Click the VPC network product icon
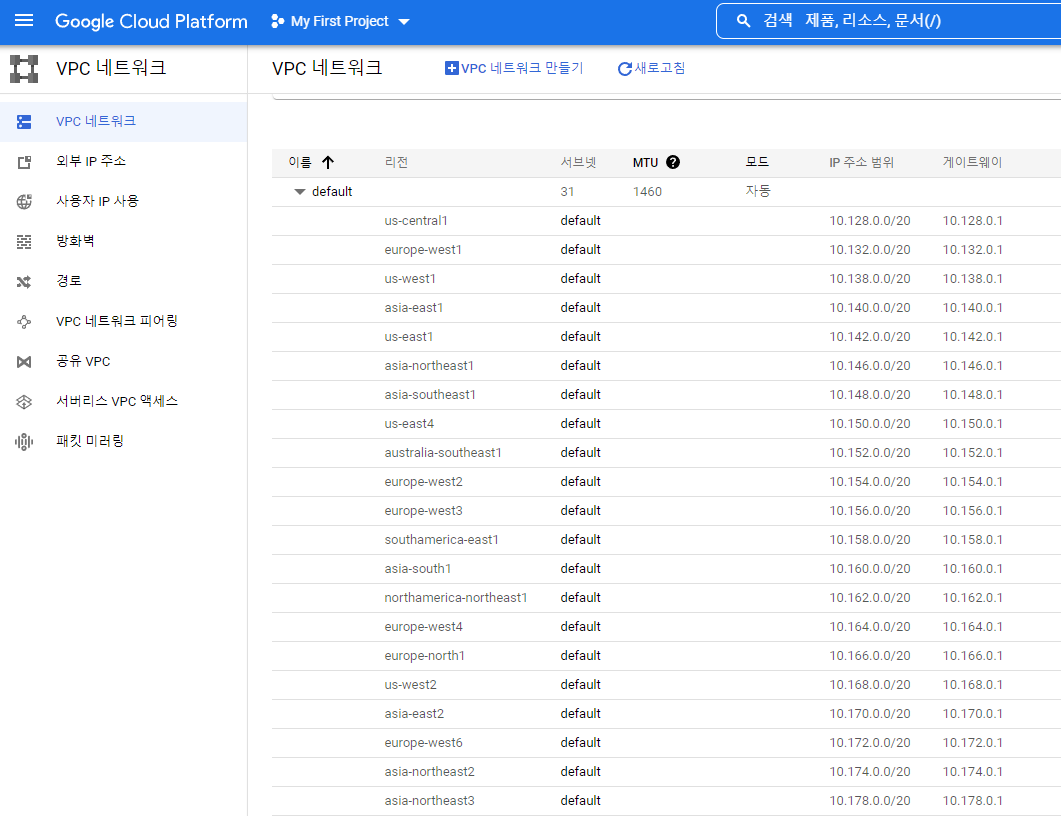Viewport: 1061px width, 816px height. click(x=24, y=68)
